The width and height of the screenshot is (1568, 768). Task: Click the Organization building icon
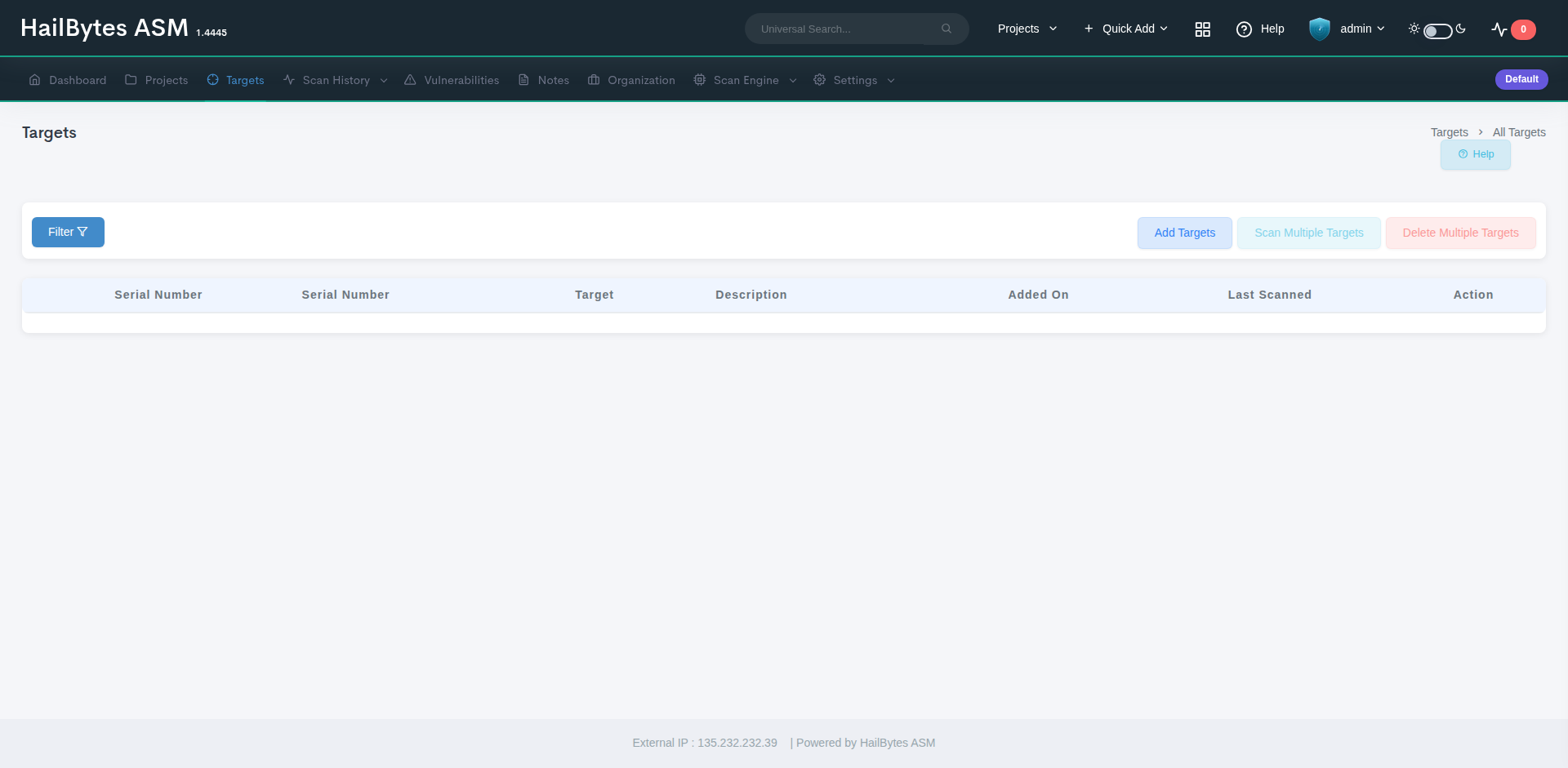(x=594, y=80)
